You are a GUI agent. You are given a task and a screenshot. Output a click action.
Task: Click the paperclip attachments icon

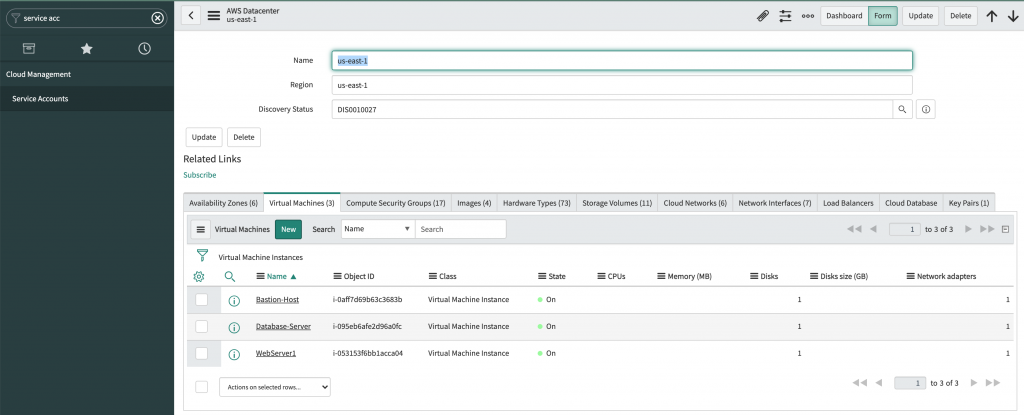[x=763, y=16]
